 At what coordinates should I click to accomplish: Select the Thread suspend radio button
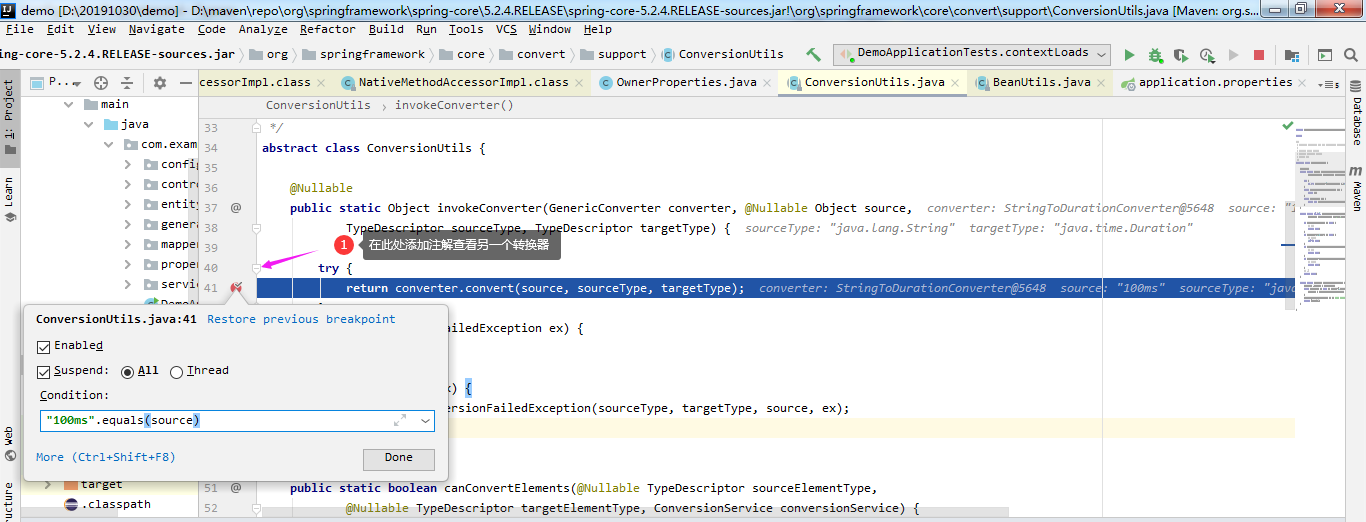pos(177,372)
